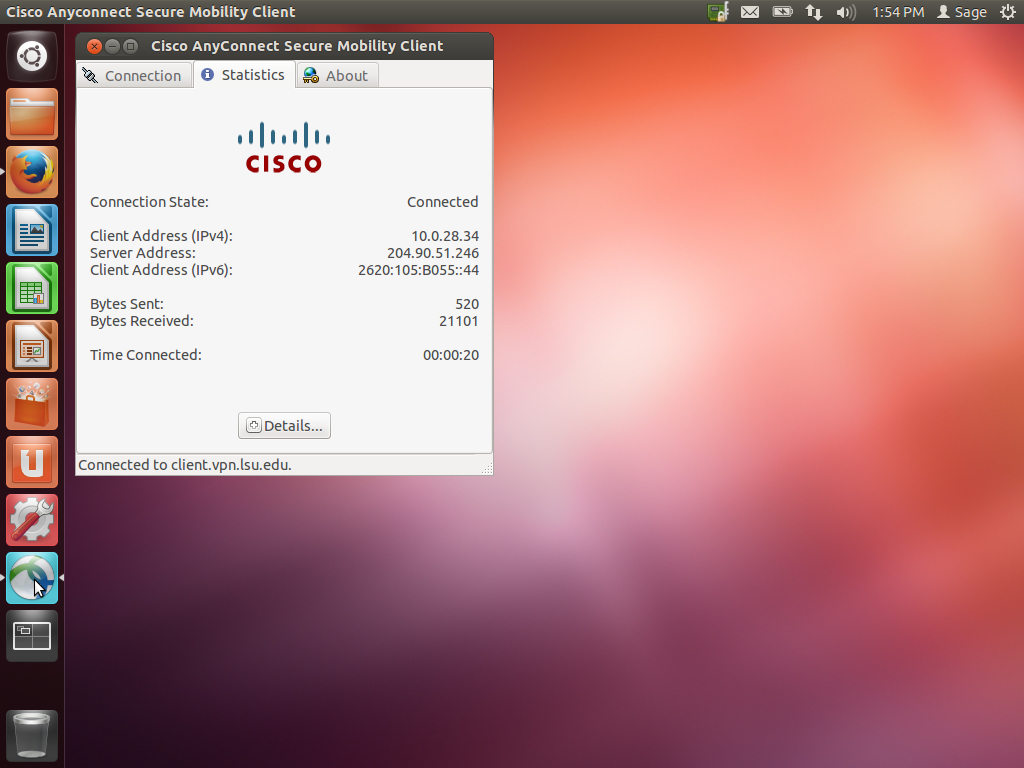1024x768 pixels.
Task: Click the Connected state value
Action: 443,202
